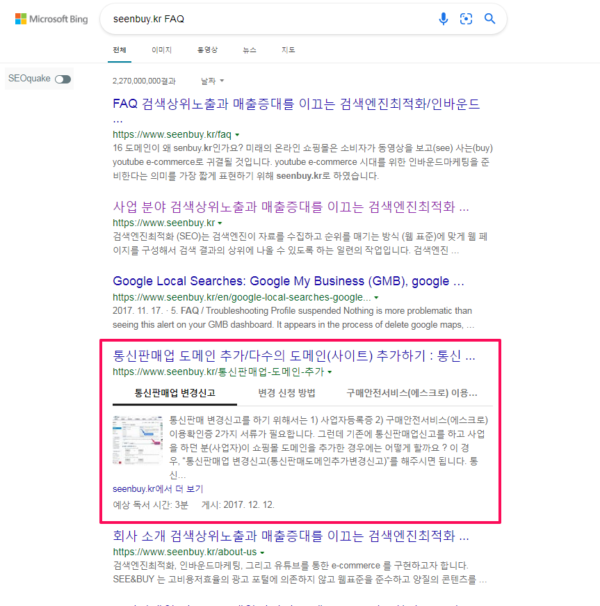Image resolution: width=600 pixels, height=606 pixels.
Task: Switch to the 지도 tab
Action: (x=288, y=50)
